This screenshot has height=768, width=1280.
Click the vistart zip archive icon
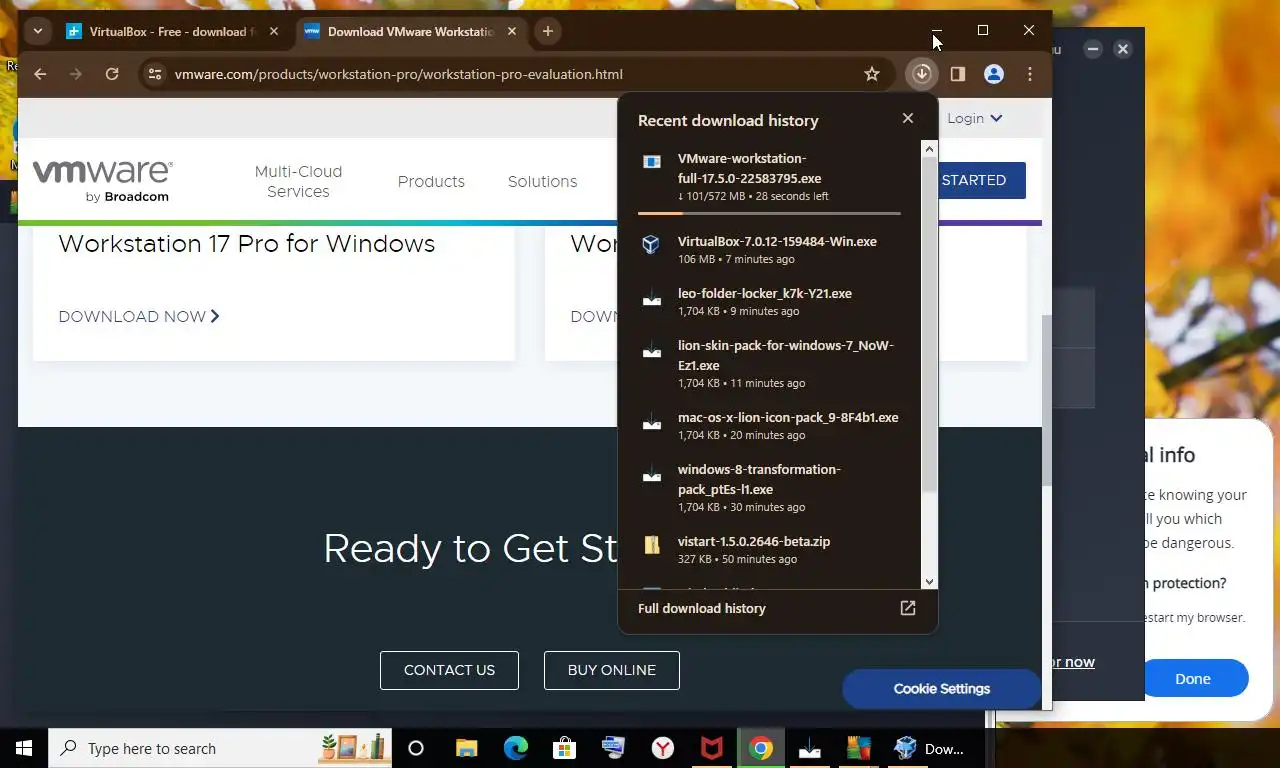click(x=651, y=545)
